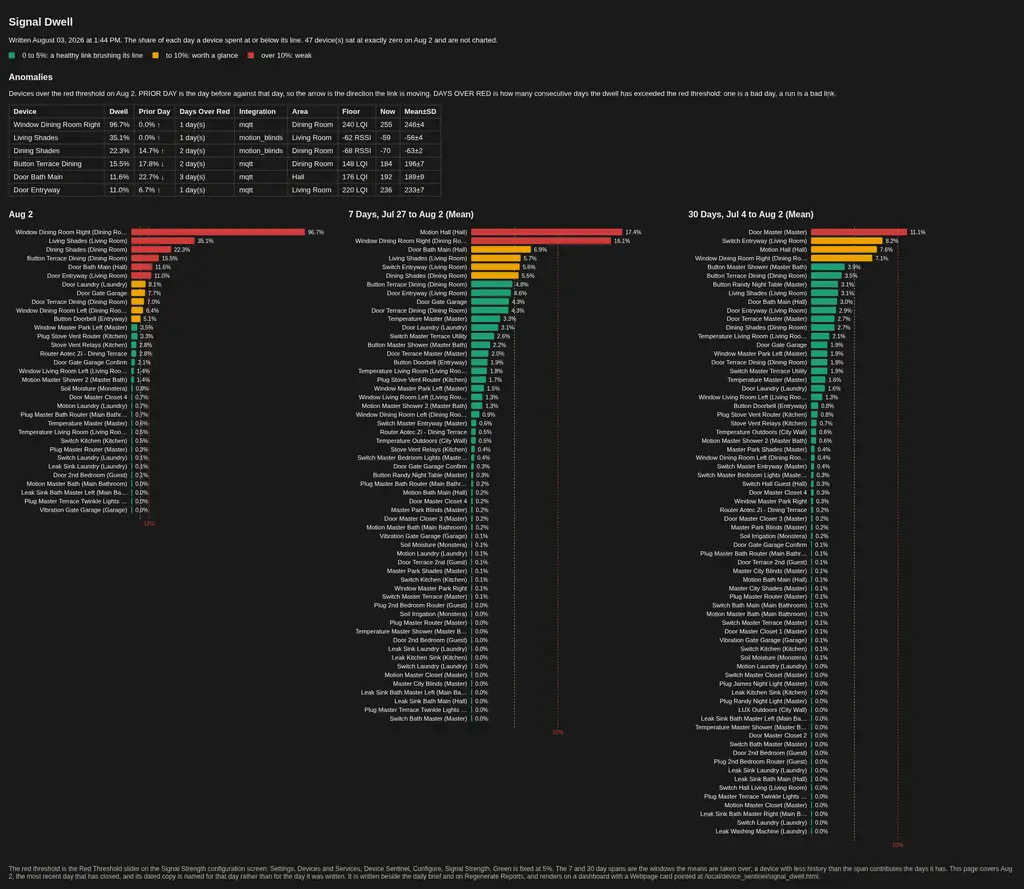Click the 6.9% Door Bath Main value label
1024x889 pixels.
click(x=540, y=250)
